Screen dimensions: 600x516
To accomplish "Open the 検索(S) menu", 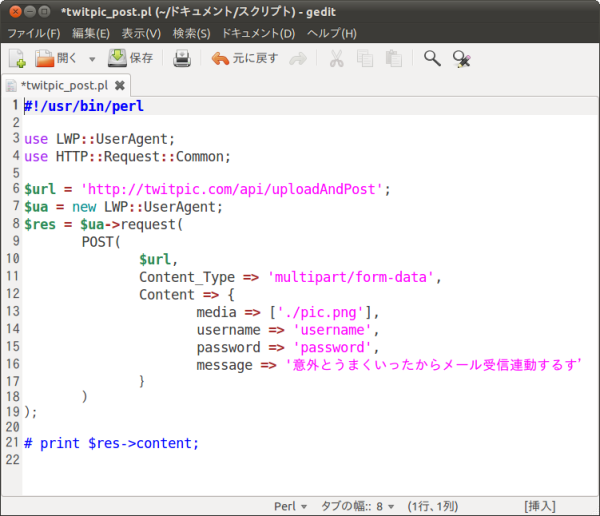I will pos(191,34).
